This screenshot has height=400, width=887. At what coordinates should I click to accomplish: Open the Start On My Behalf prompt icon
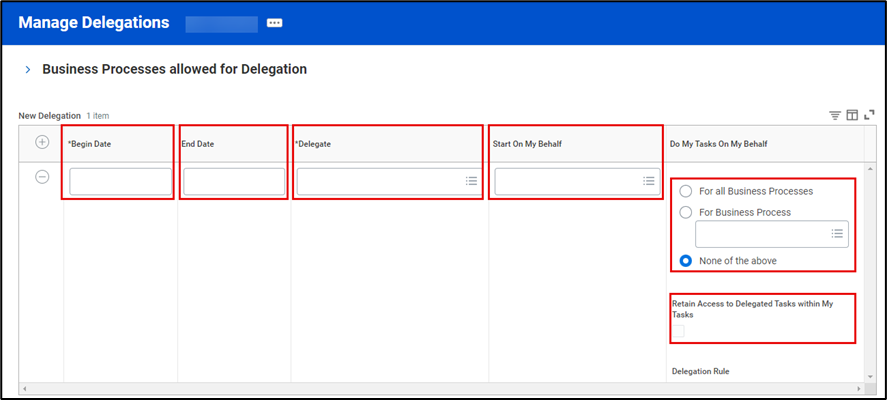[x=649, y=181]
